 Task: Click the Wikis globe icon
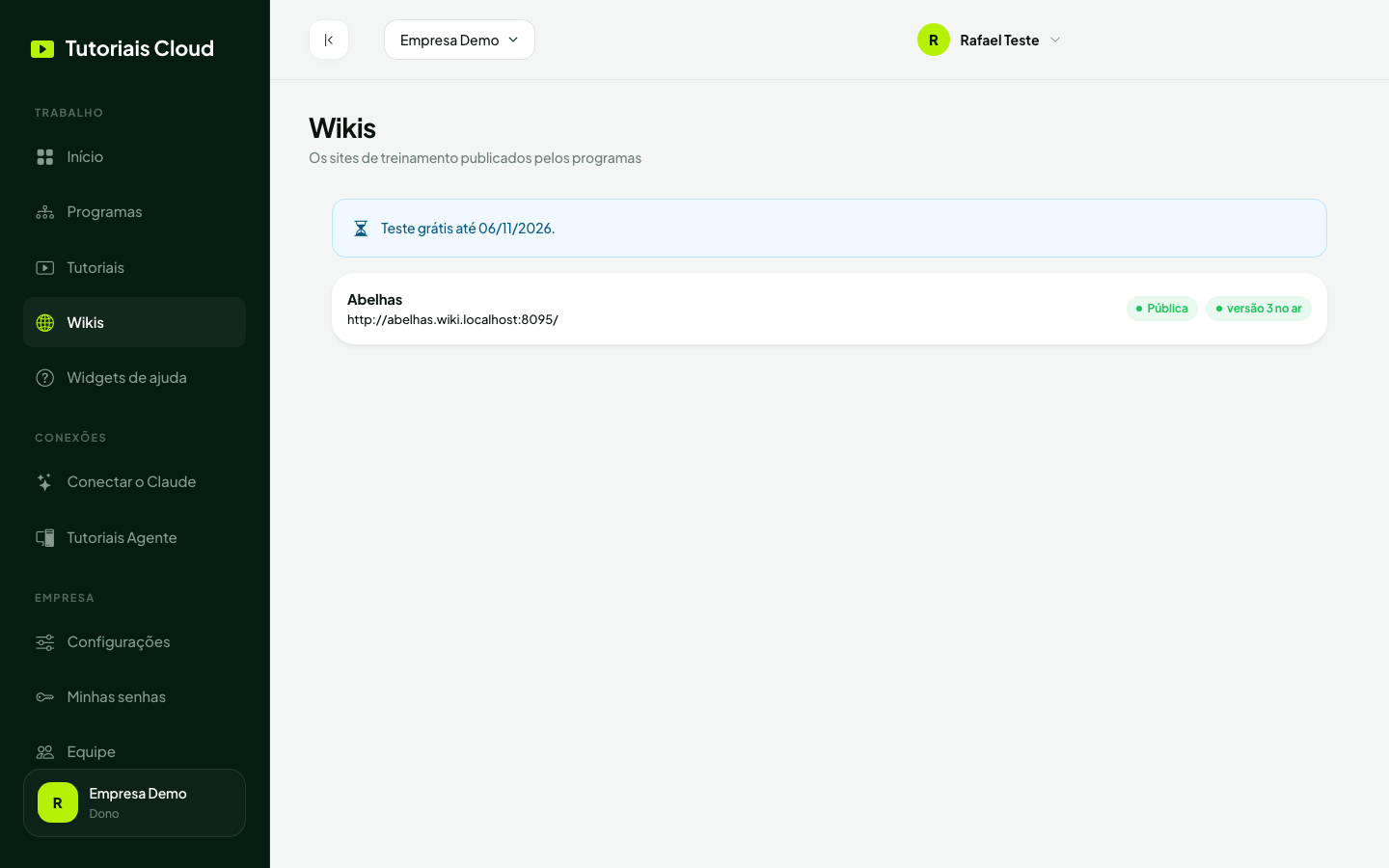pyautogui.click(x=45, y=323)
